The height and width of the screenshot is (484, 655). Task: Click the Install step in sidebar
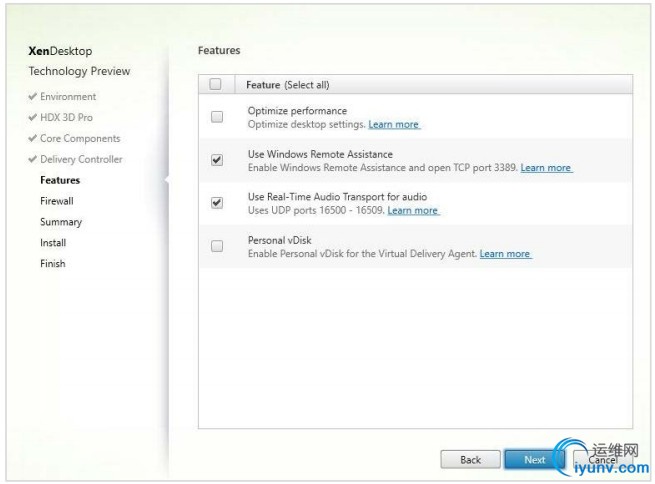tap(54, 243)
